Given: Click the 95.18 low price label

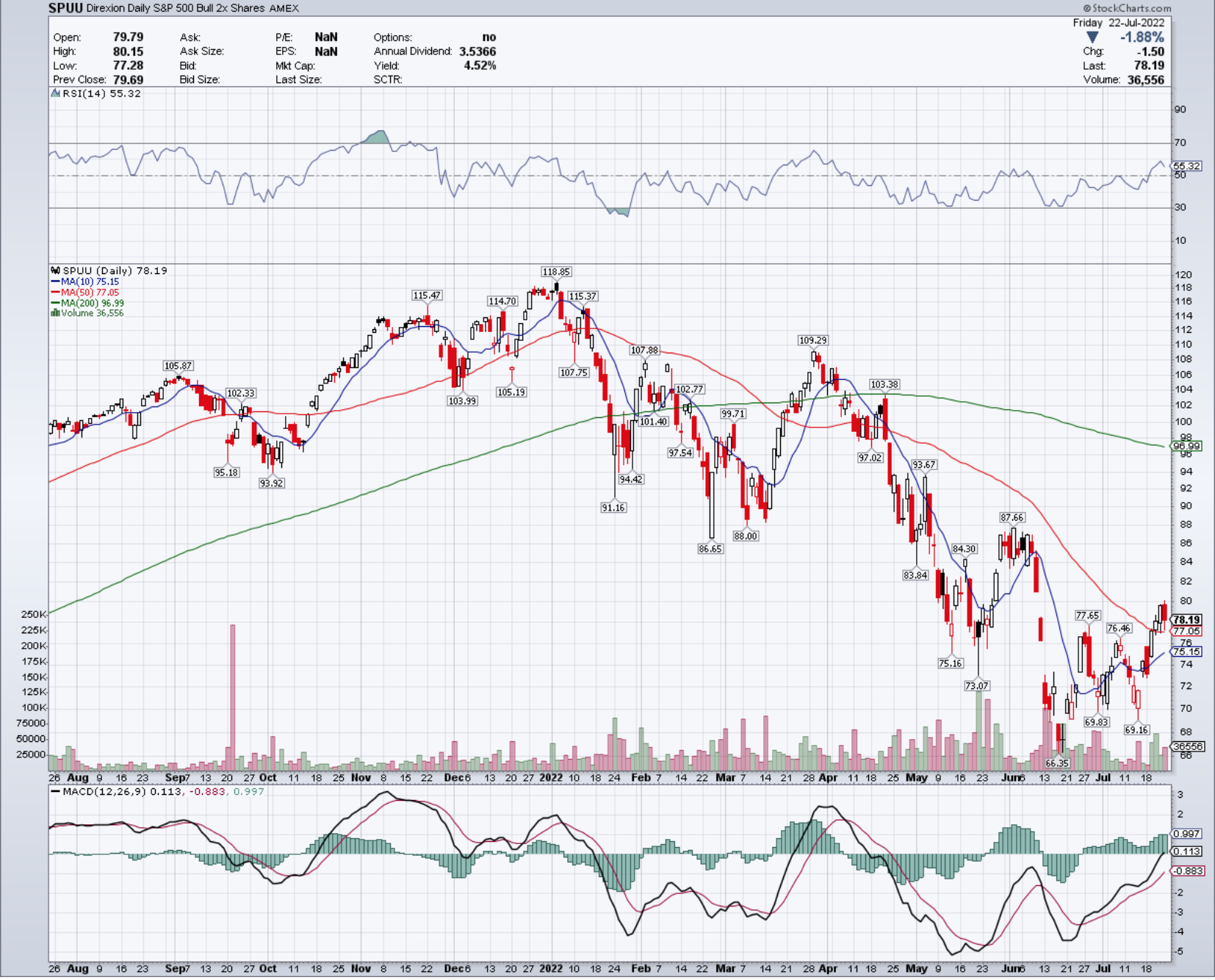Looking at the screenshot, I should click(226, 472).
